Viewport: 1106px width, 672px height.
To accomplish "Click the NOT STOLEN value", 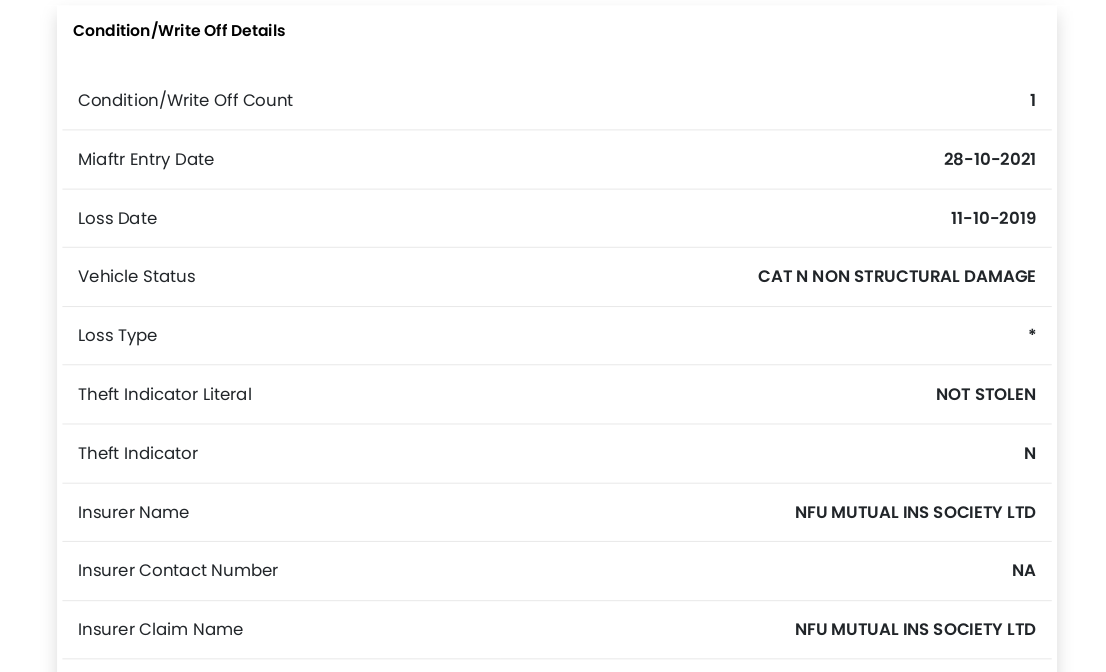I will click(985, 394).
